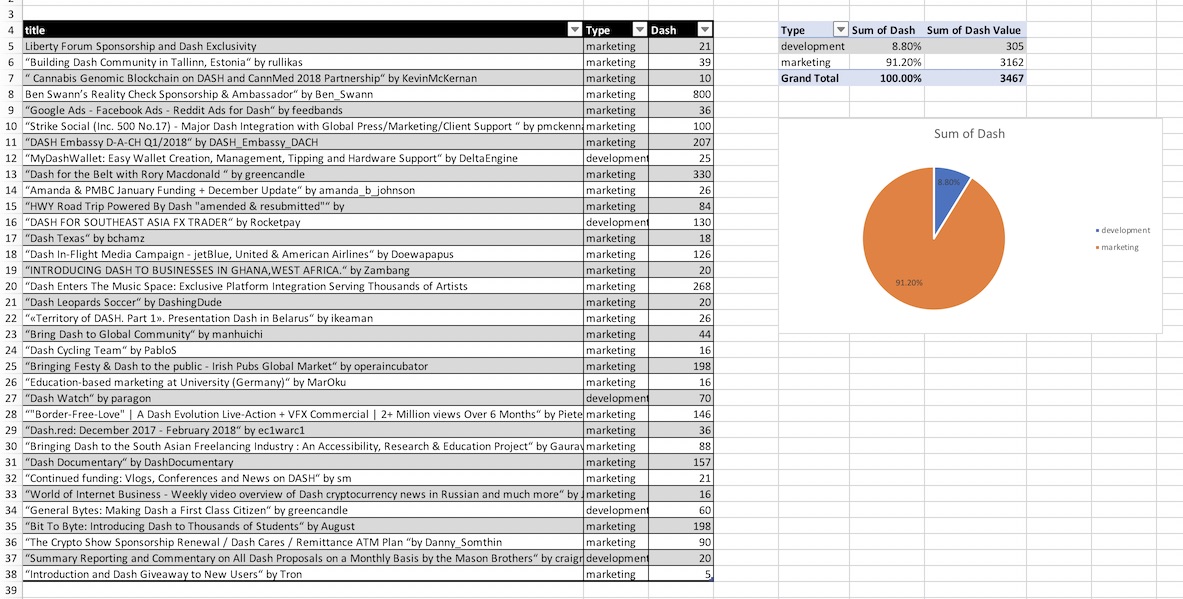The height and width of the screenshot is (599, 1183).
Task: Select row header 4
Action: pos(11,30)
